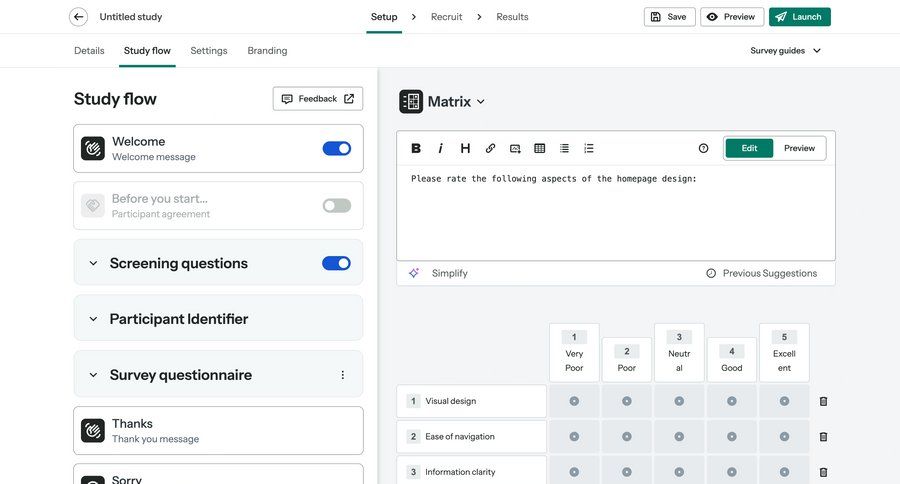900x484 pixels.
Task: Enable the Before you start toggle
Action: coord(337,206)
